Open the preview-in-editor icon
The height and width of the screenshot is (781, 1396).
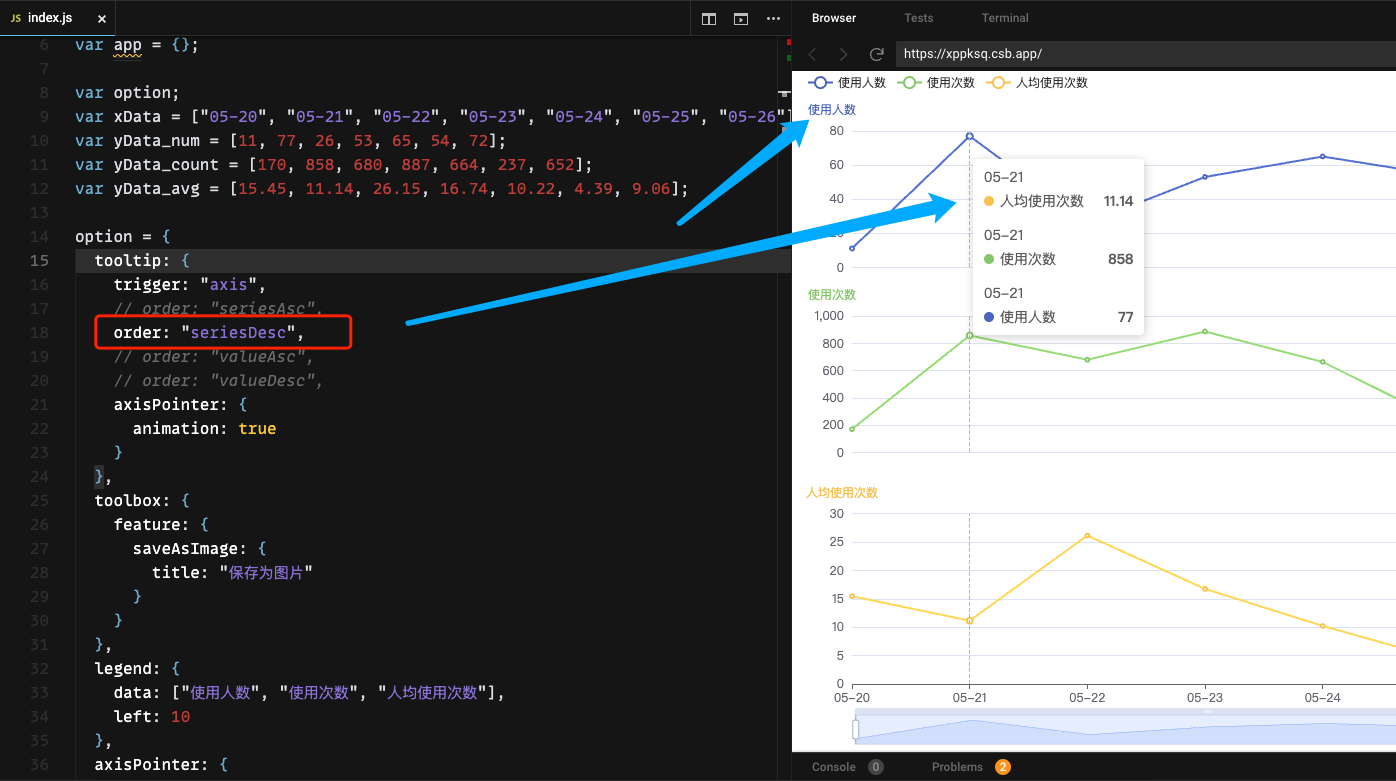tap(740, 18)
